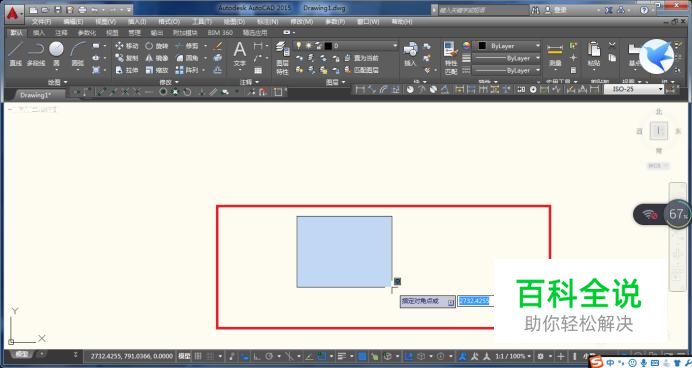Click the black layer color swatch
This screenshot has height=368, width=692.
click(x=328, y=46)
